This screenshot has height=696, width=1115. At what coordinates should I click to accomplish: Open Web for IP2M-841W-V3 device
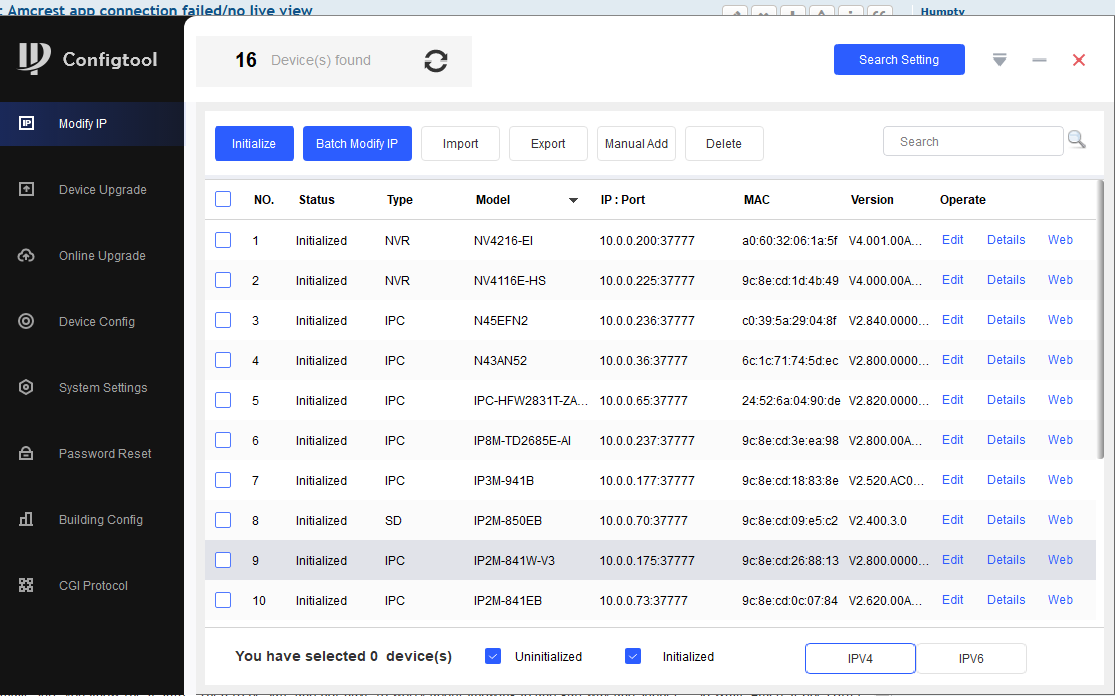1060,560
